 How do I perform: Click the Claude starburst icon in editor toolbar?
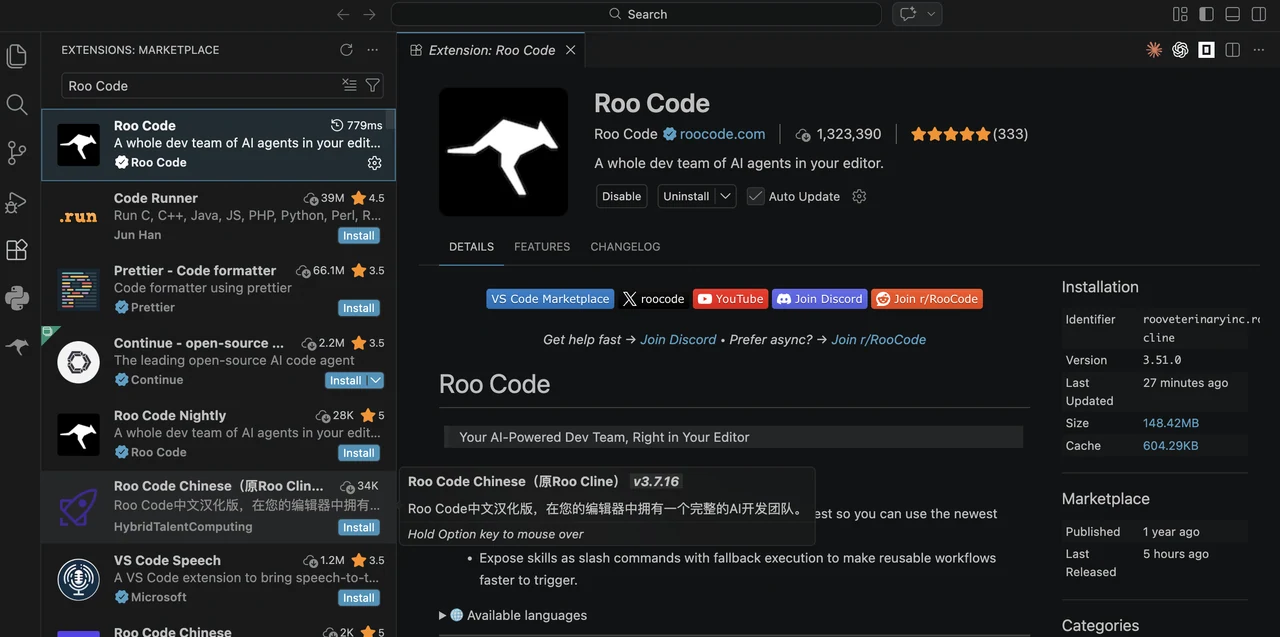1154,50
